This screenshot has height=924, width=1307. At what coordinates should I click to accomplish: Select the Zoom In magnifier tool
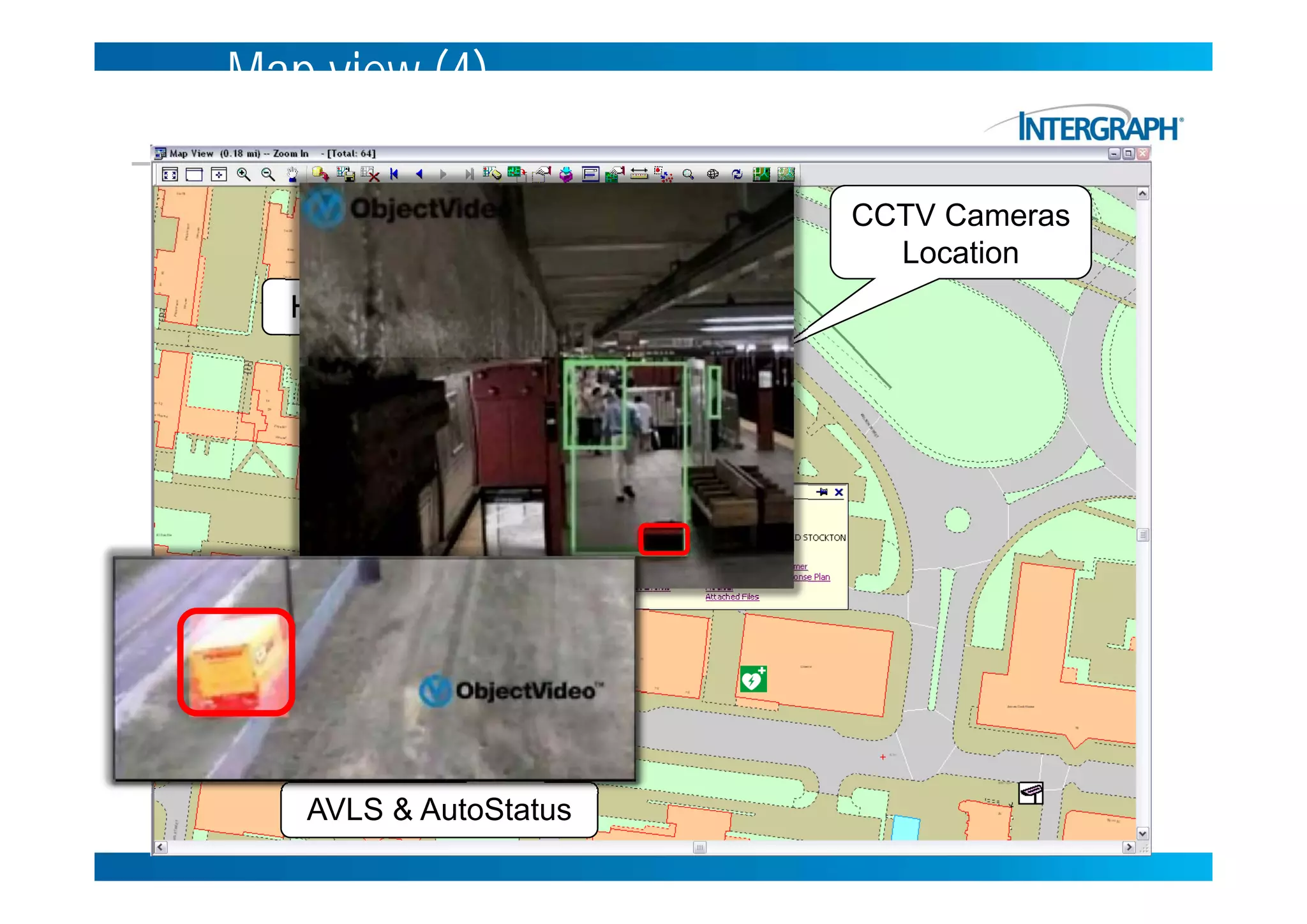coord(244,174)
